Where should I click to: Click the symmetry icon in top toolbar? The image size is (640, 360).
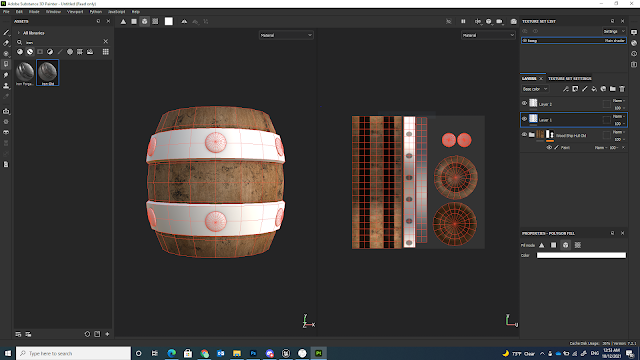[x=184, y=22]
